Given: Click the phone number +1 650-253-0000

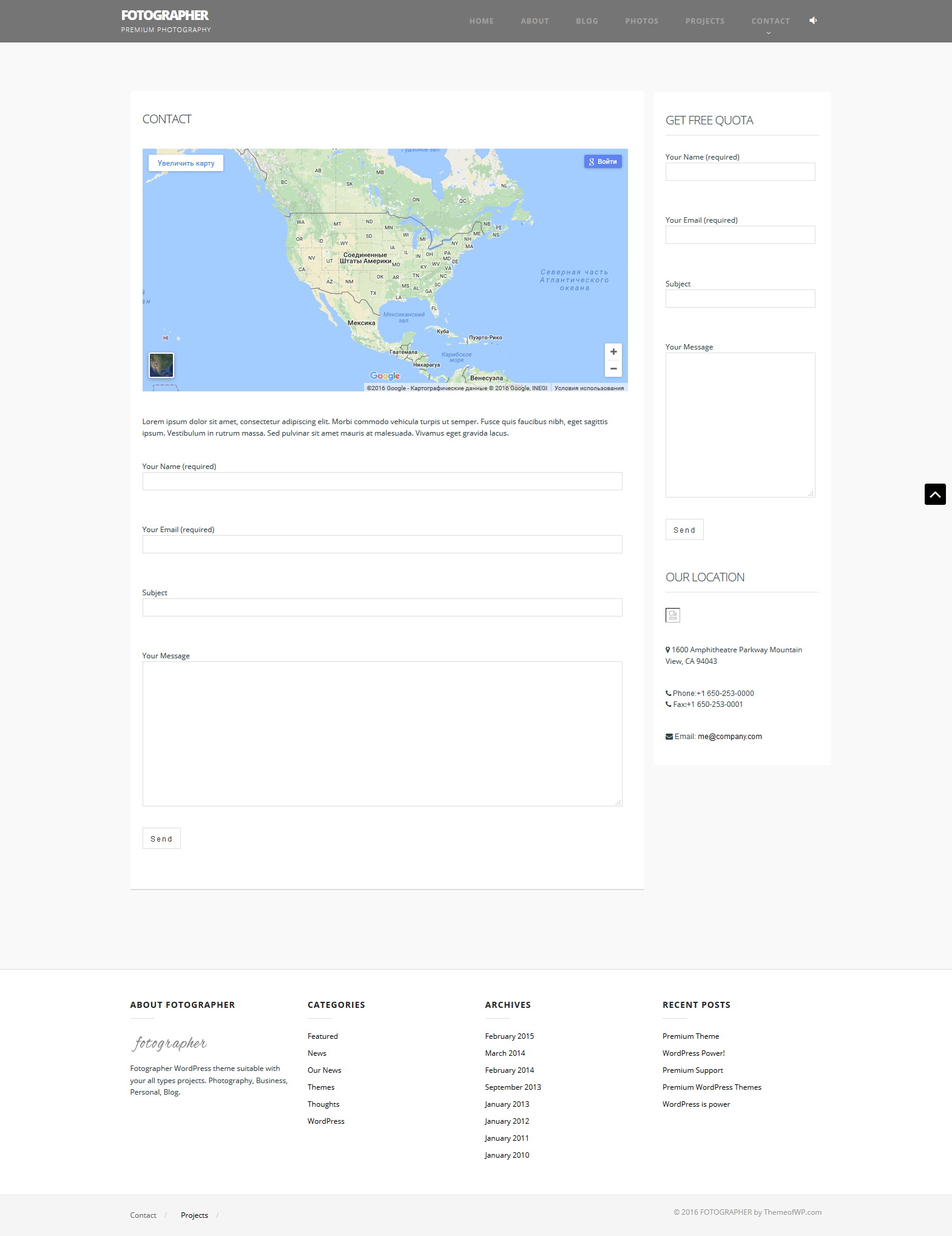Looking at the screenshot, I should pos(725,694).
